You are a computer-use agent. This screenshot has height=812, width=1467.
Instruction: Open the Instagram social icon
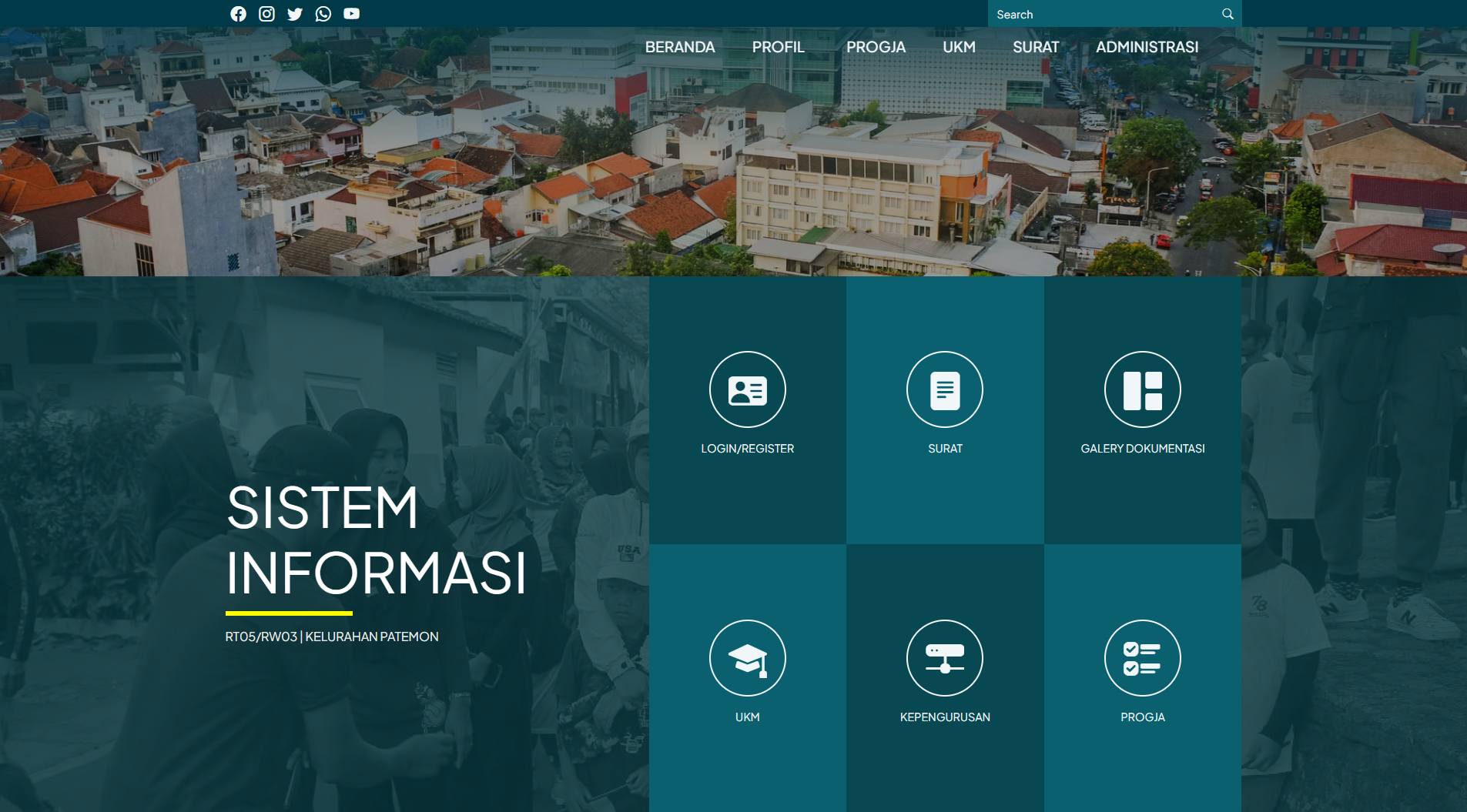pyautogui.click(x=266, y=13)
